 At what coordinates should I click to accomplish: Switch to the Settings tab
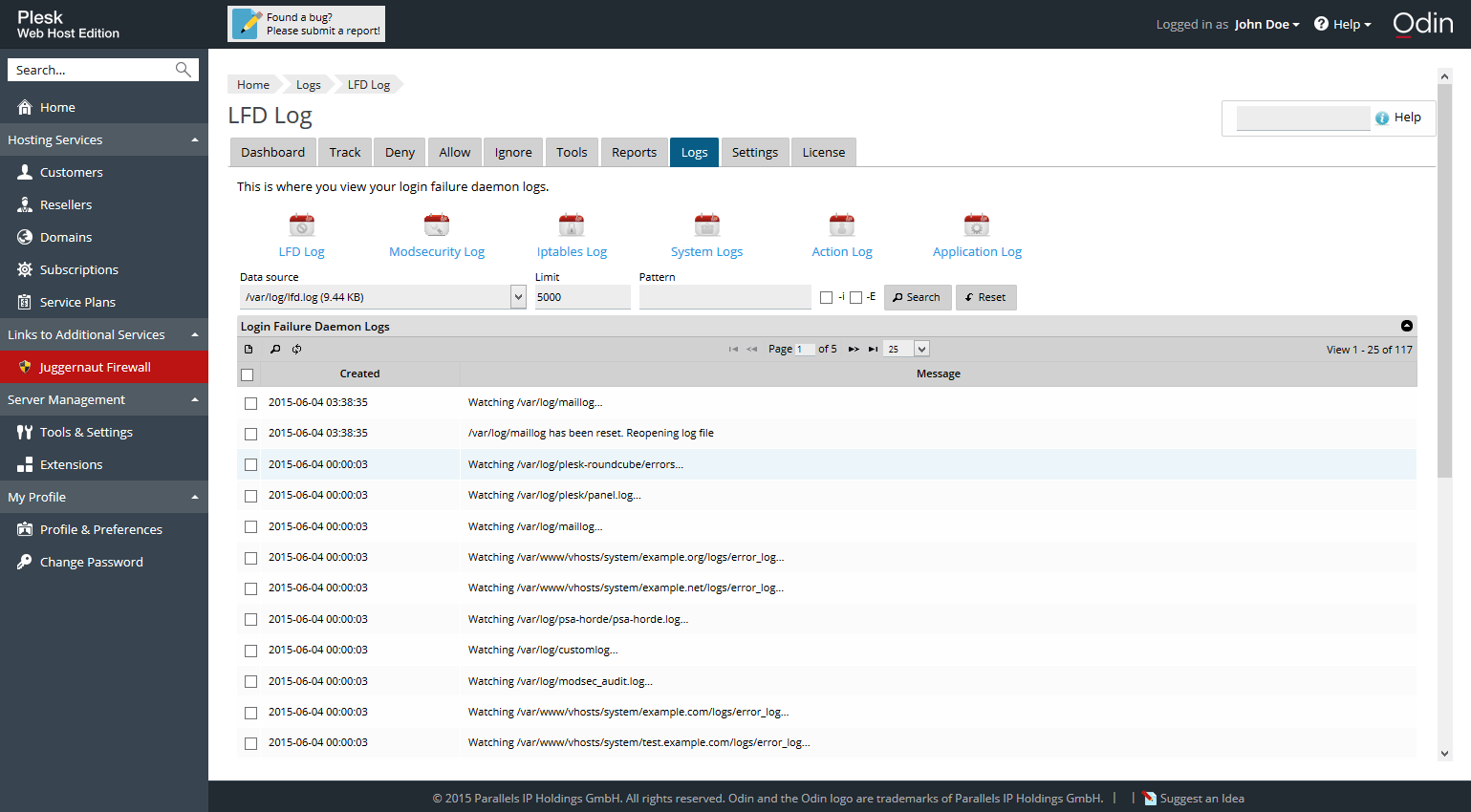755,152
